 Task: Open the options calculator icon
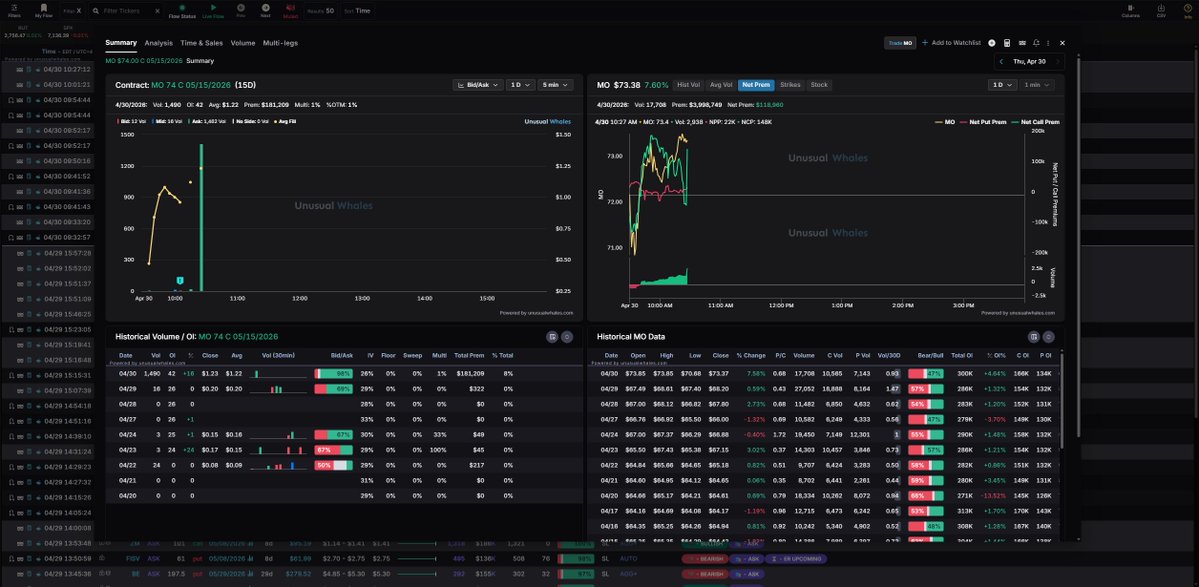[1007, 43]
